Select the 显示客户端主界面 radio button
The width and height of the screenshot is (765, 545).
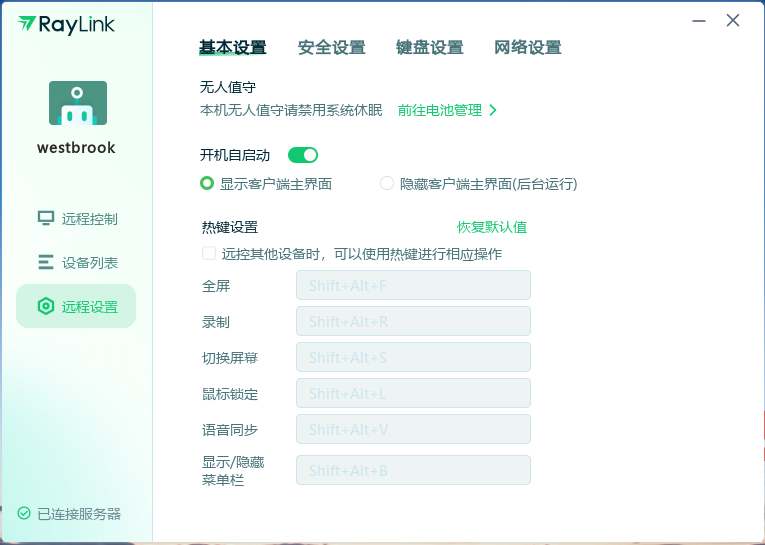(207, 183)
